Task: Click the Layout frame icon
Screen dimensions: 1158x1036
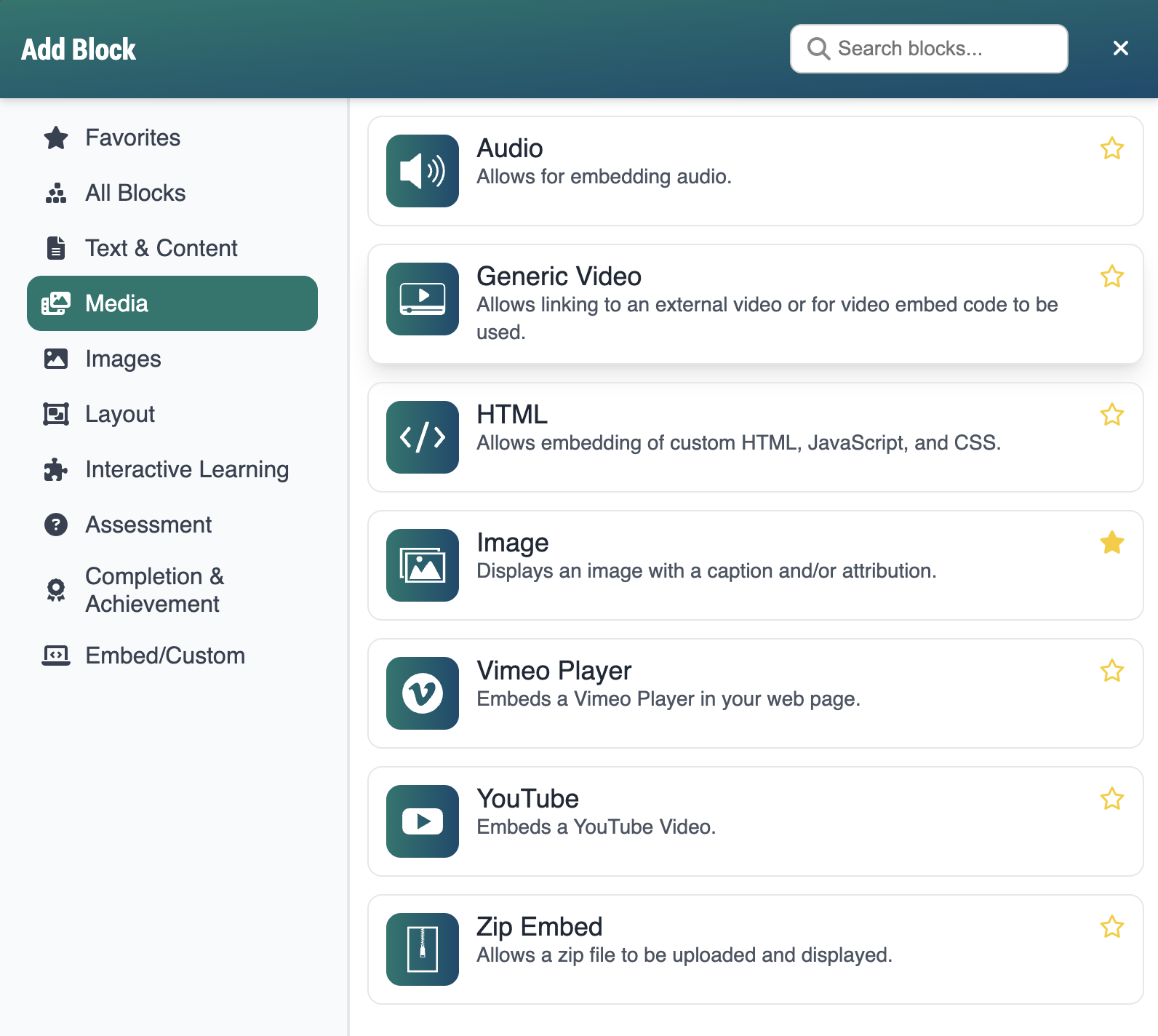Action: [x=56, y=414]
